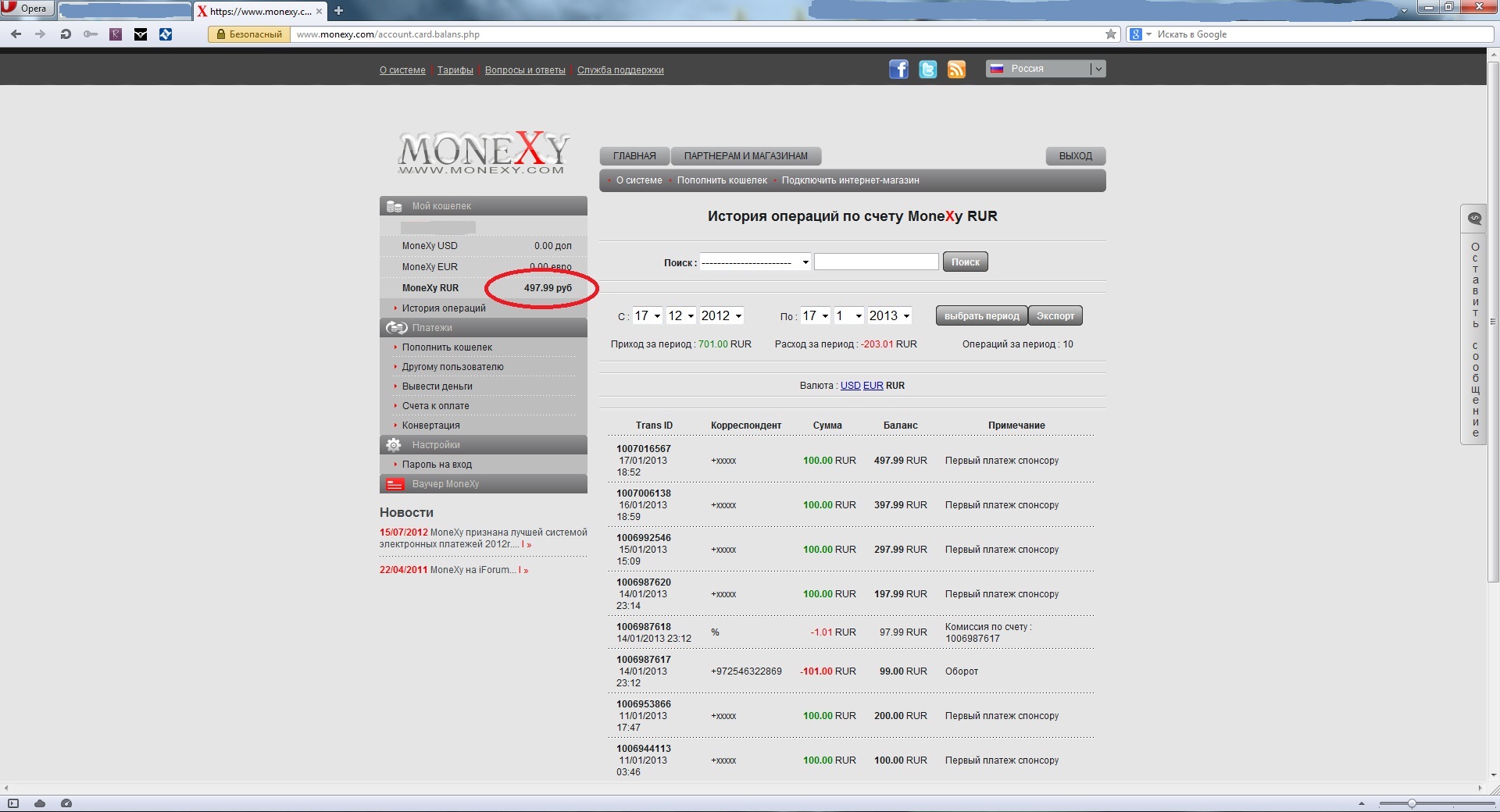1500x812 pixels.
Task: Click the Экспорт button
Action: (x=1055, y=316)
